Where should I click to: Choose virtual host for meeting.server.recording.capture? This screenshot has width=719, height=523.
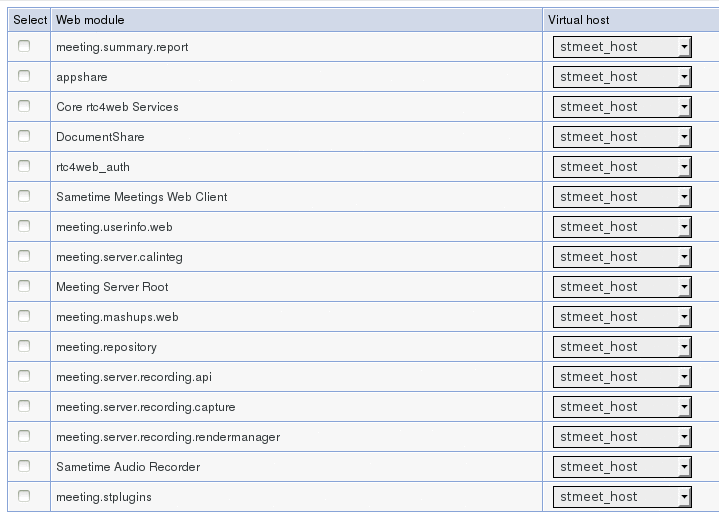[622, 407]
